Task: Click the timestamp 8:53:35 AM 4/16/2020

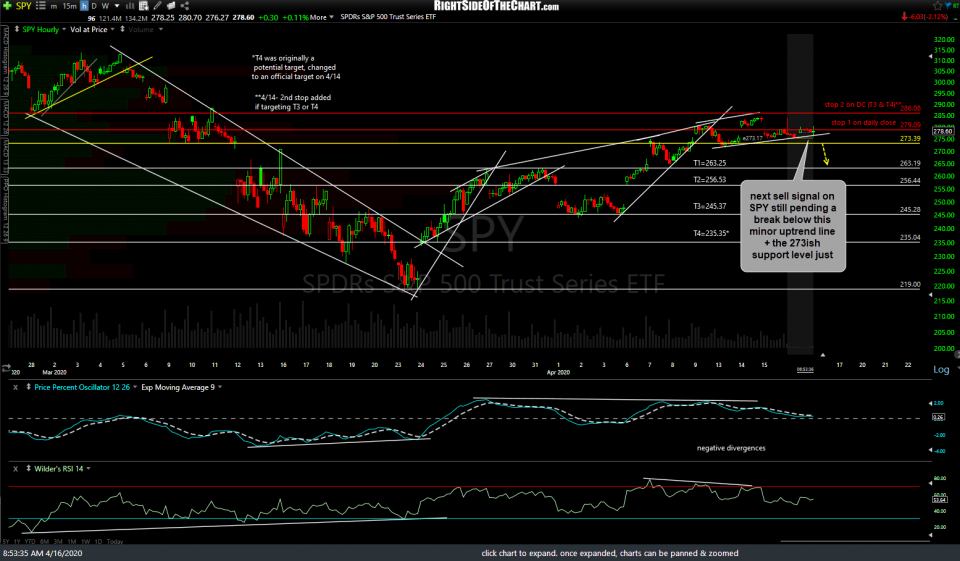Action: [42, 553]
